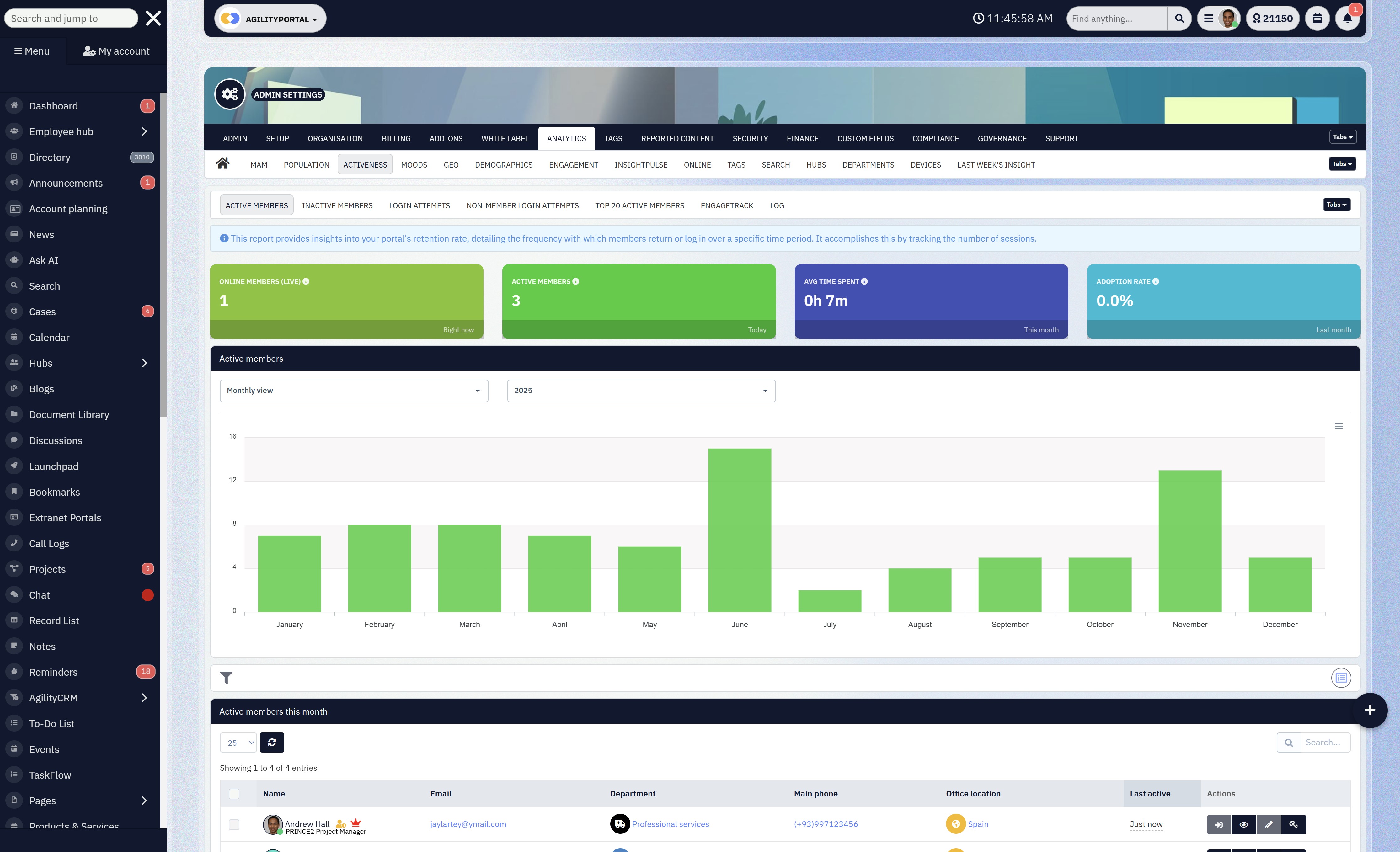The height and width of the screenshot is (852, 1400).
Task: Open the Security admin tab
Action: coord(750,139)
